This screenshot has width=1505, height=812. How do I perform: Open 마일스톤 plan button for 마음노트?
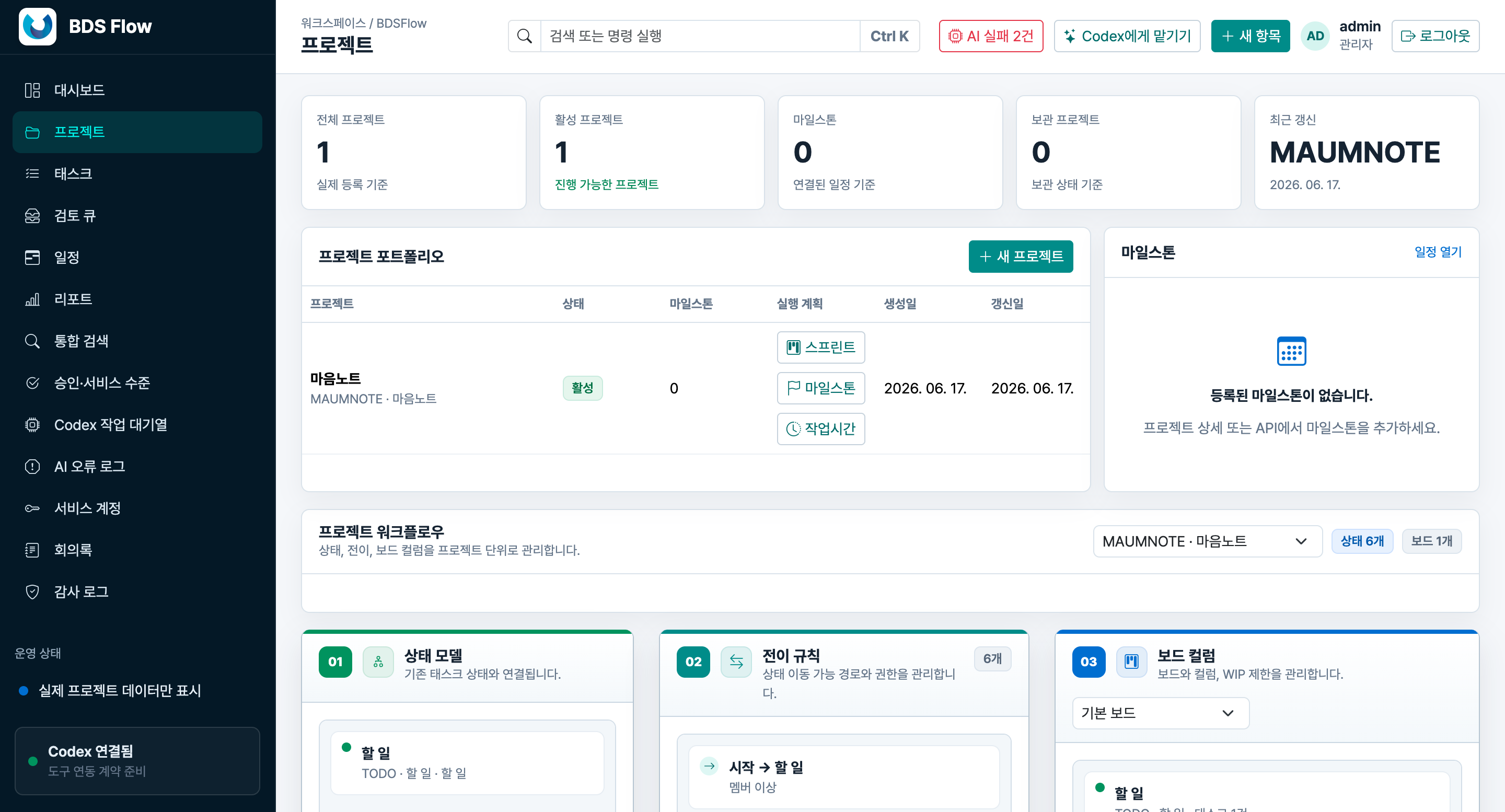tap(821, 388)
